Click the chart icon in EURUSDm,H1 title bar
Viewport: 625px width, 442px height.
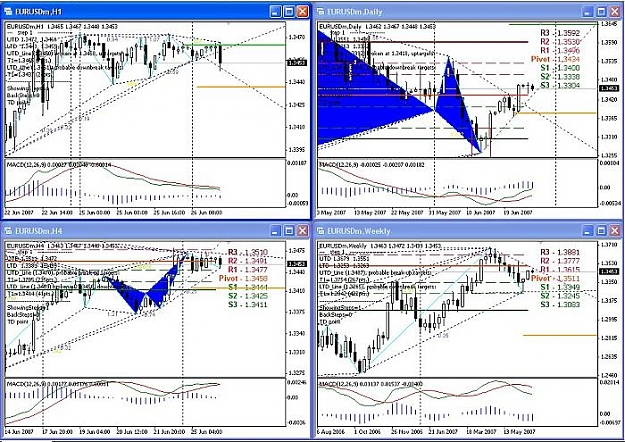coord(9,12)
